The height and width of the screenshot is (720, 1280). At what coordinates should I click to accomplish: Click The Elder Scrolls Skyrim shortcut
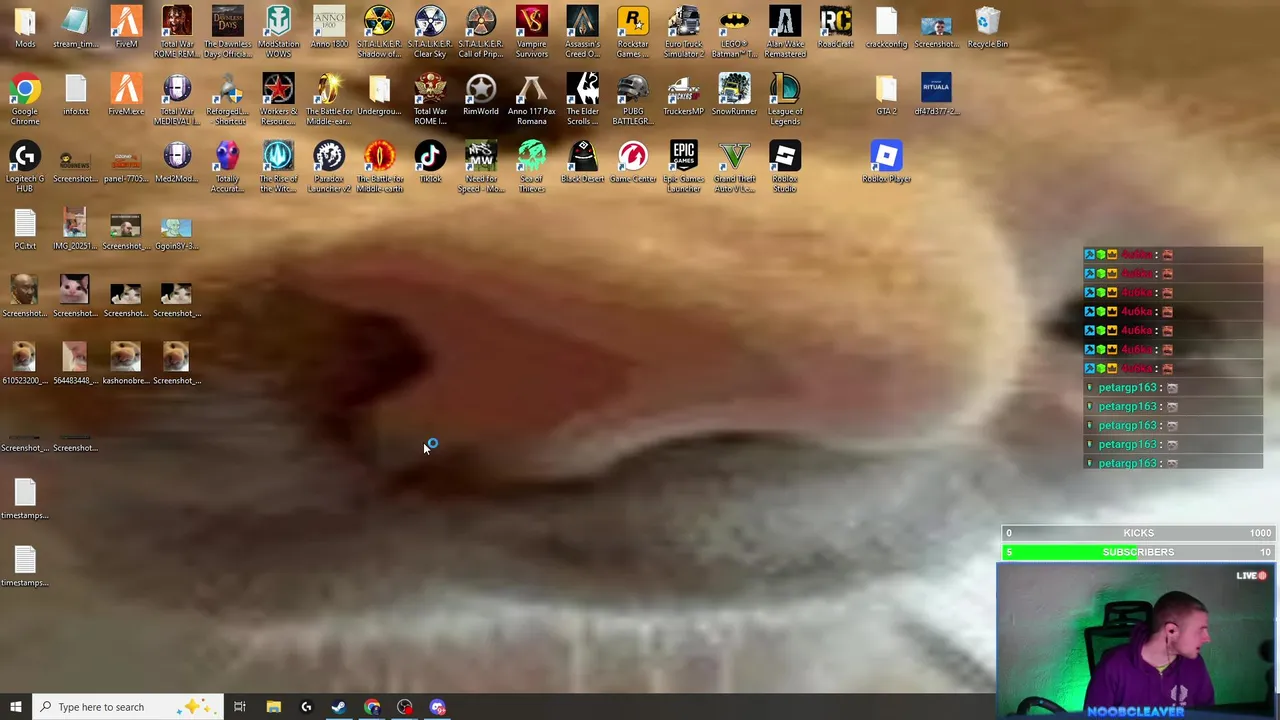point(582,100)
